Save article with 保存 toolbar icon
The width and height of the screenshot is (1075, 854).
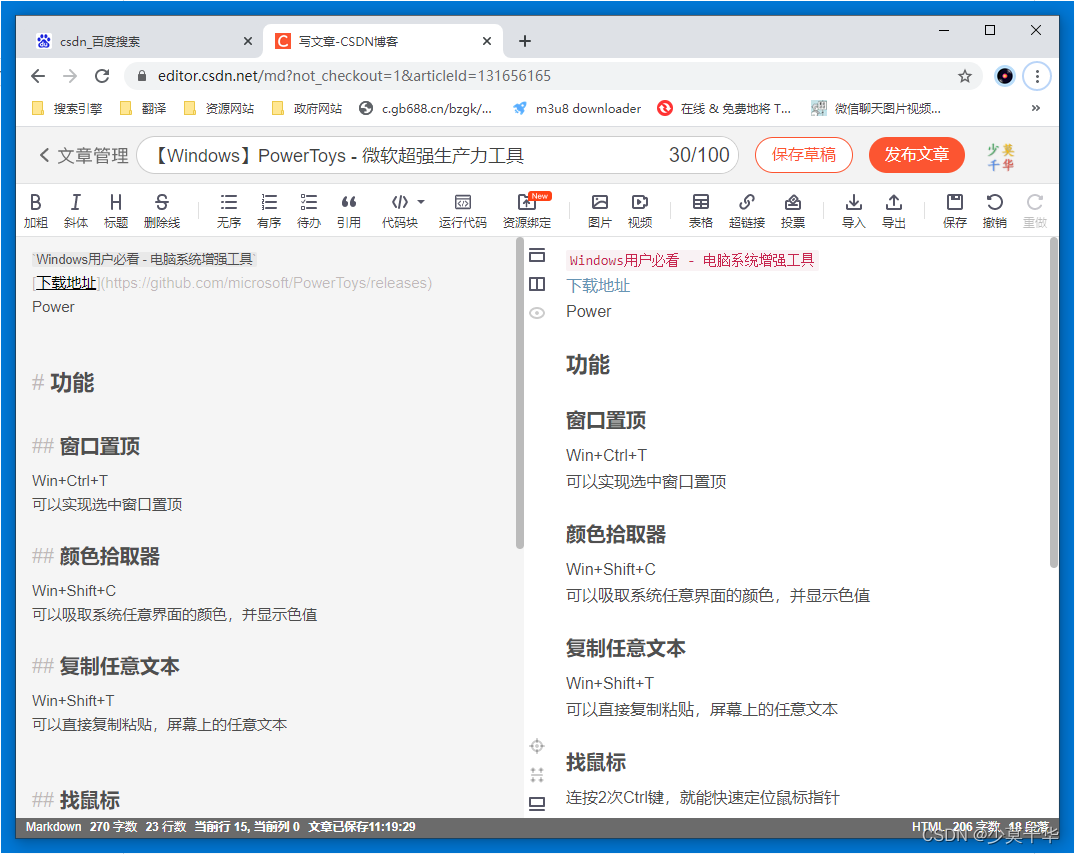pyautogui.click(x=954, y=210)
